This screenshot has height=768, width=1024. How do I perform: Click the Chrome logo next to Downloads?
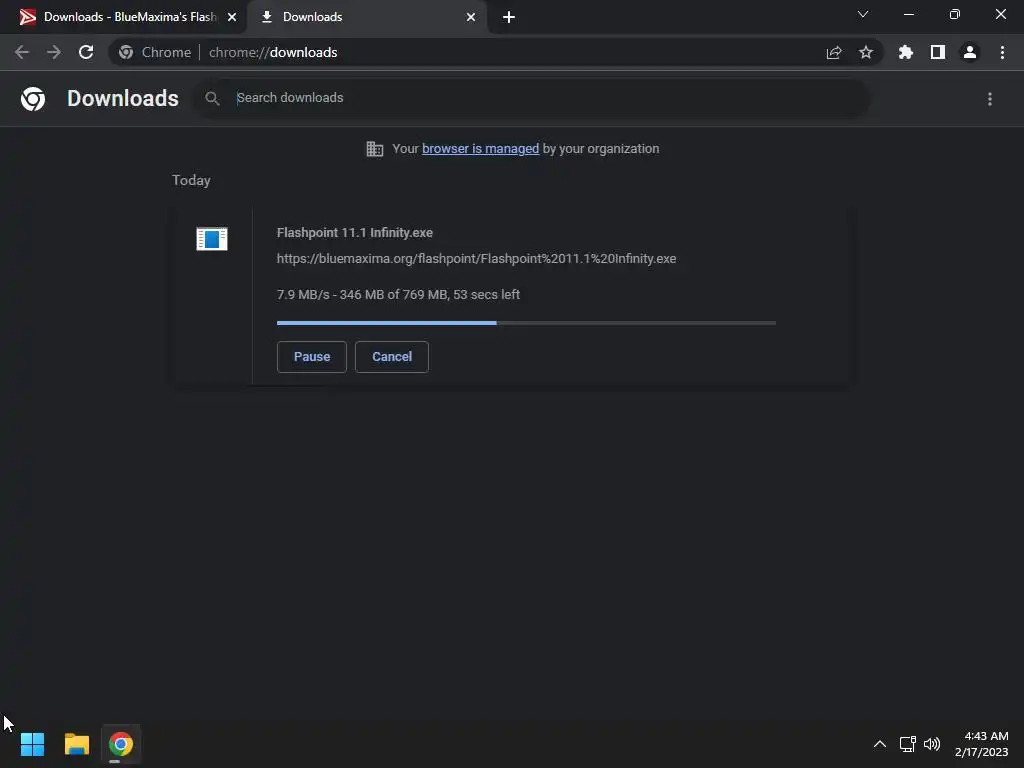[x=33, y=99]
